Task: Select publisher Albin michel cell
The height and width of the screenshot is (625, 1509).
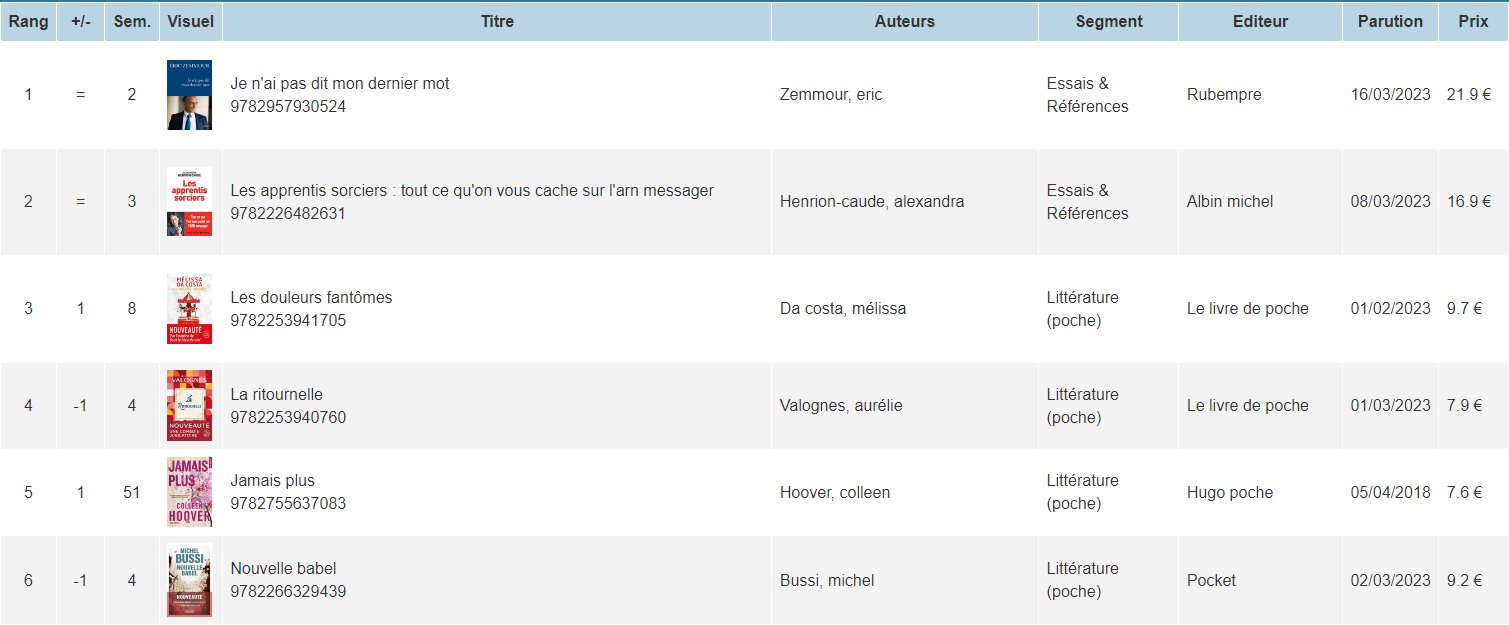Action: [x=1230, y=201]
